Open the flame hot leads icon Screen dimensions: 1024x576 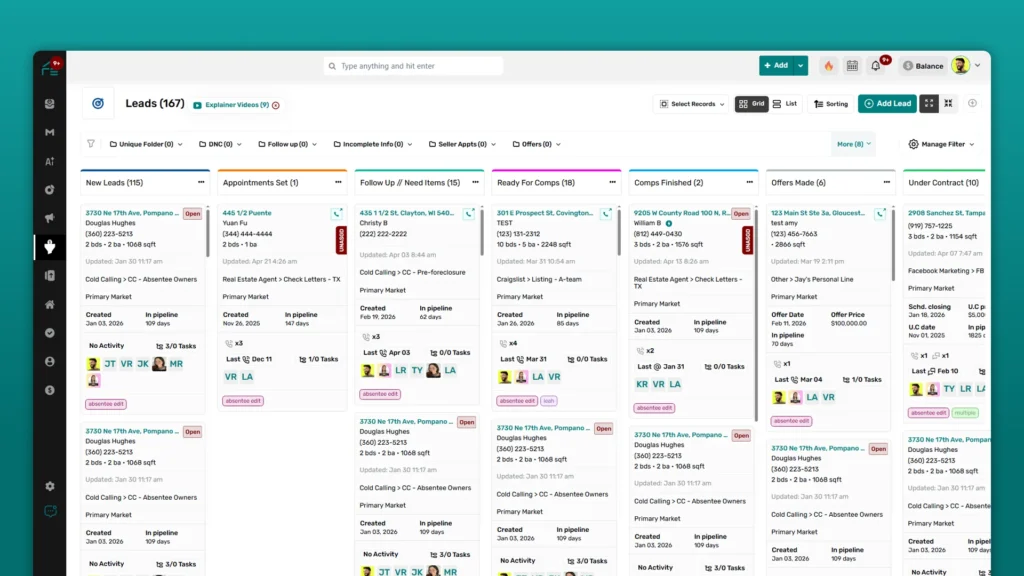click(828, 66)
